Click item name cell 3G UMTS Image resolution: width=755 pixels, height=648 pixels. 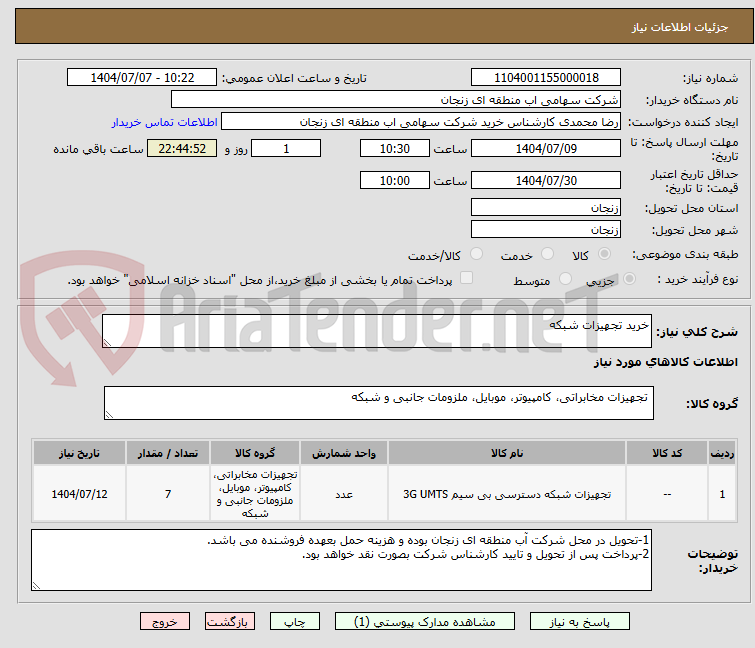coord(507,494)
